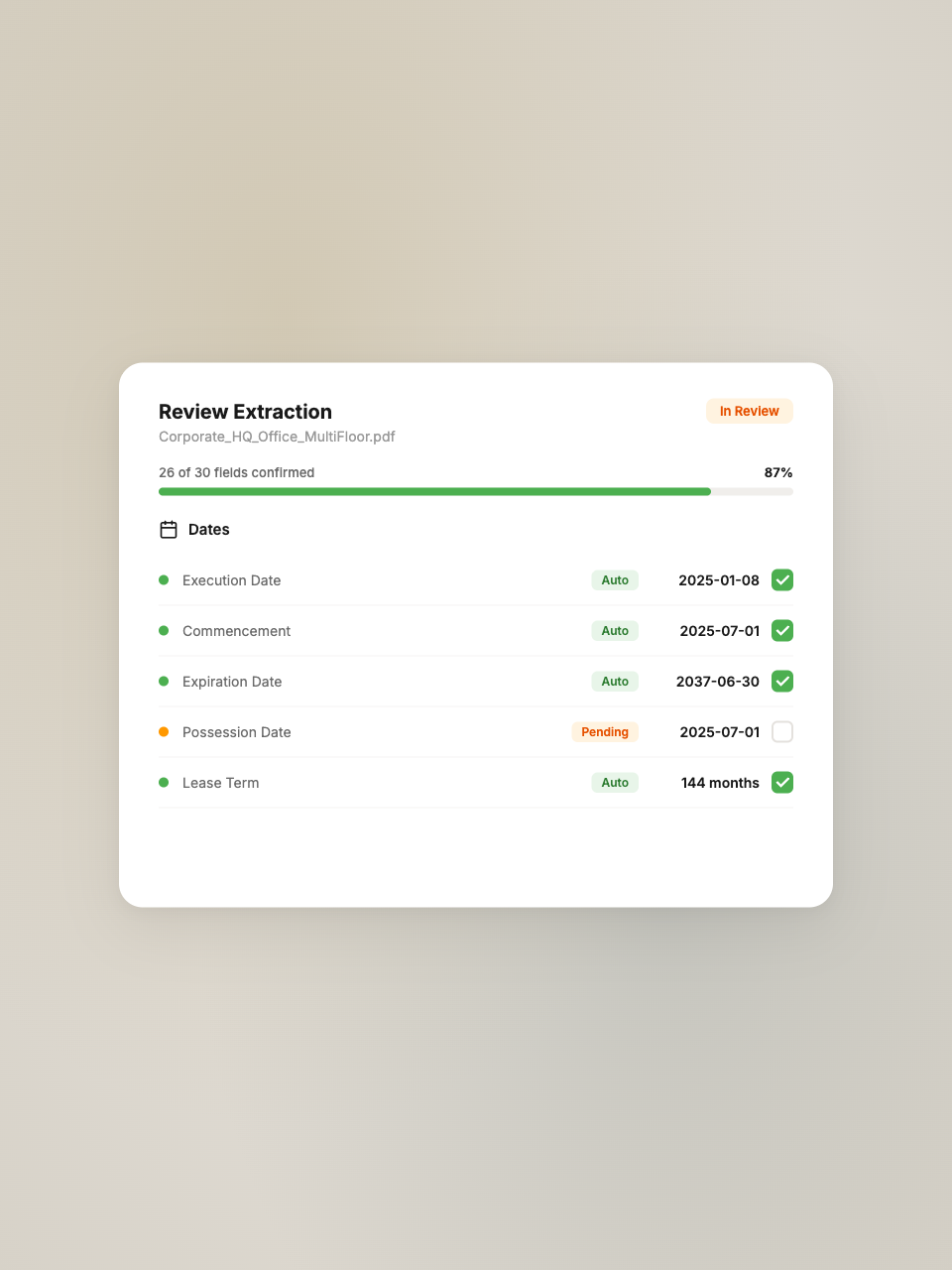
Task: Click the Dates section header
Action: 208,530
